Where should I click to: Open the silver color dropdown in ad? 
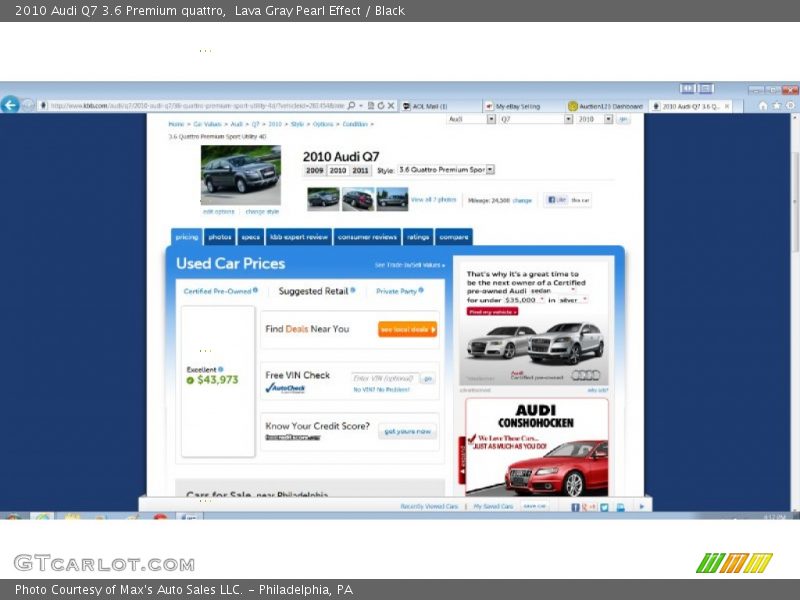pos(573,300)
